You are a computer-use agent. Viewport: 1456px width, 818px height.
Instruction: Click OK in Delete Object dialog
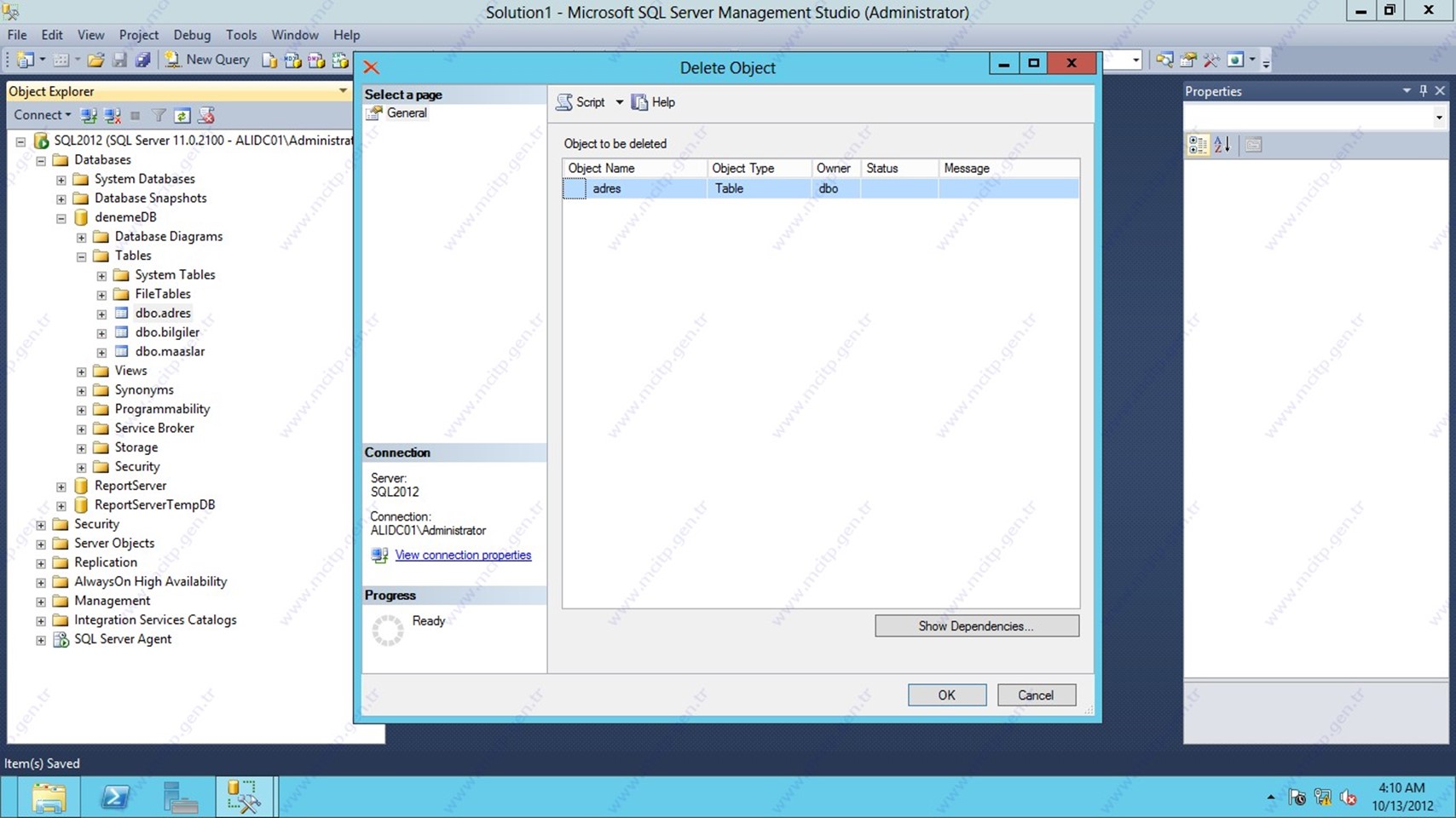pyautogui.click(x=947, y=695)
